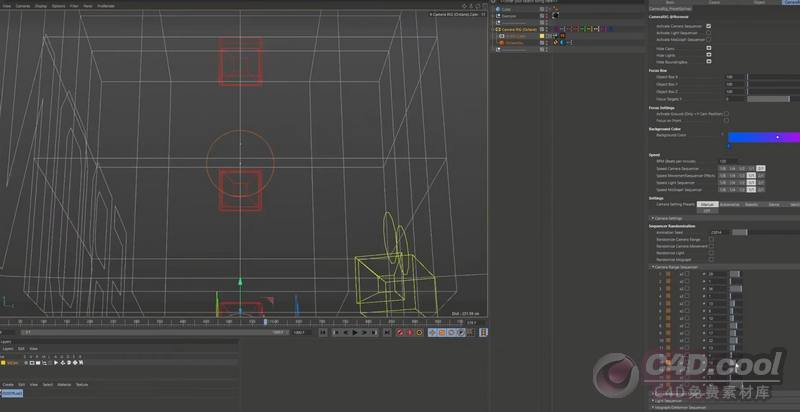Select the Automotive camera setting preset
The height and width of the screenshot is (412, 800).
pyautogui.click(x=729, y=204)
